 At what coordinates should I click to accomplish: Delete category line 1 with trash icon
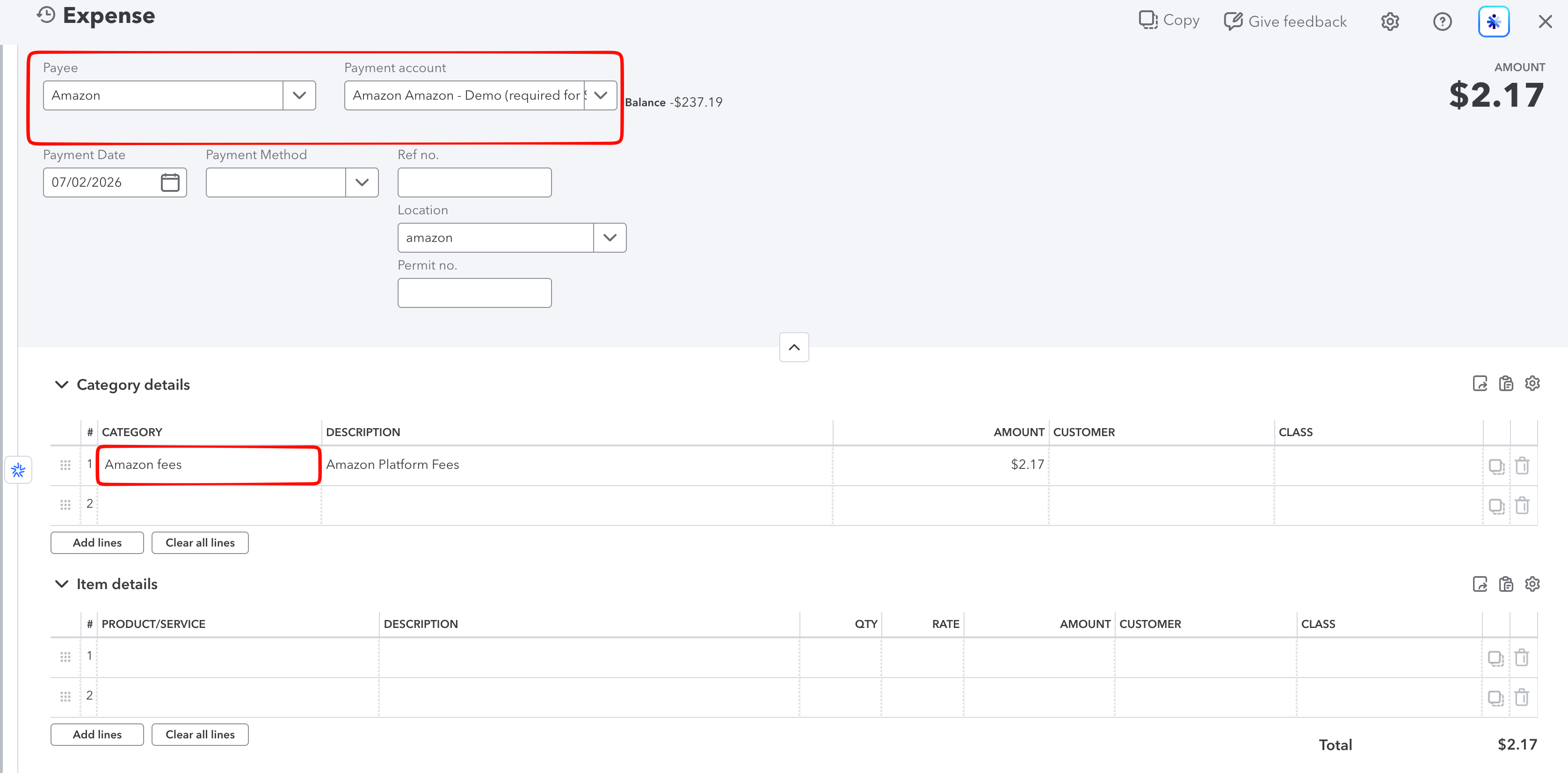1522,466
